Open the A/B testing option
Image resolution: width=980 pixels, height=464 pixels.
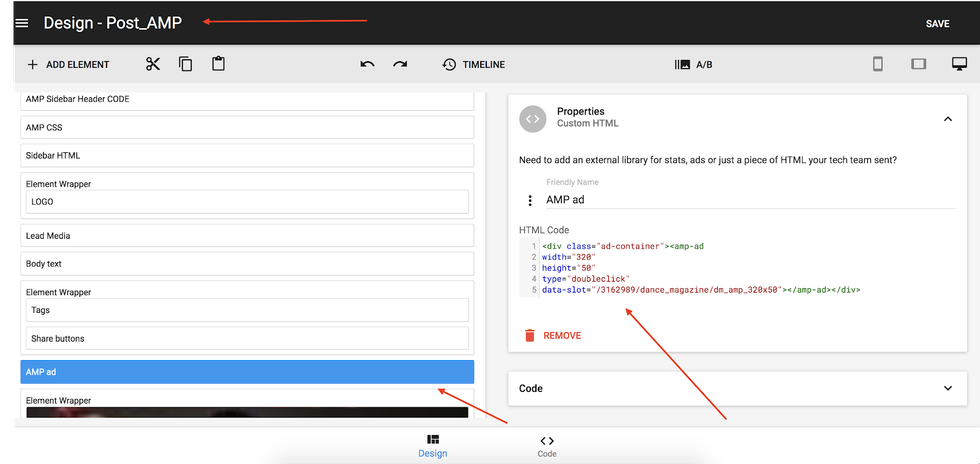tap(694, 65)
